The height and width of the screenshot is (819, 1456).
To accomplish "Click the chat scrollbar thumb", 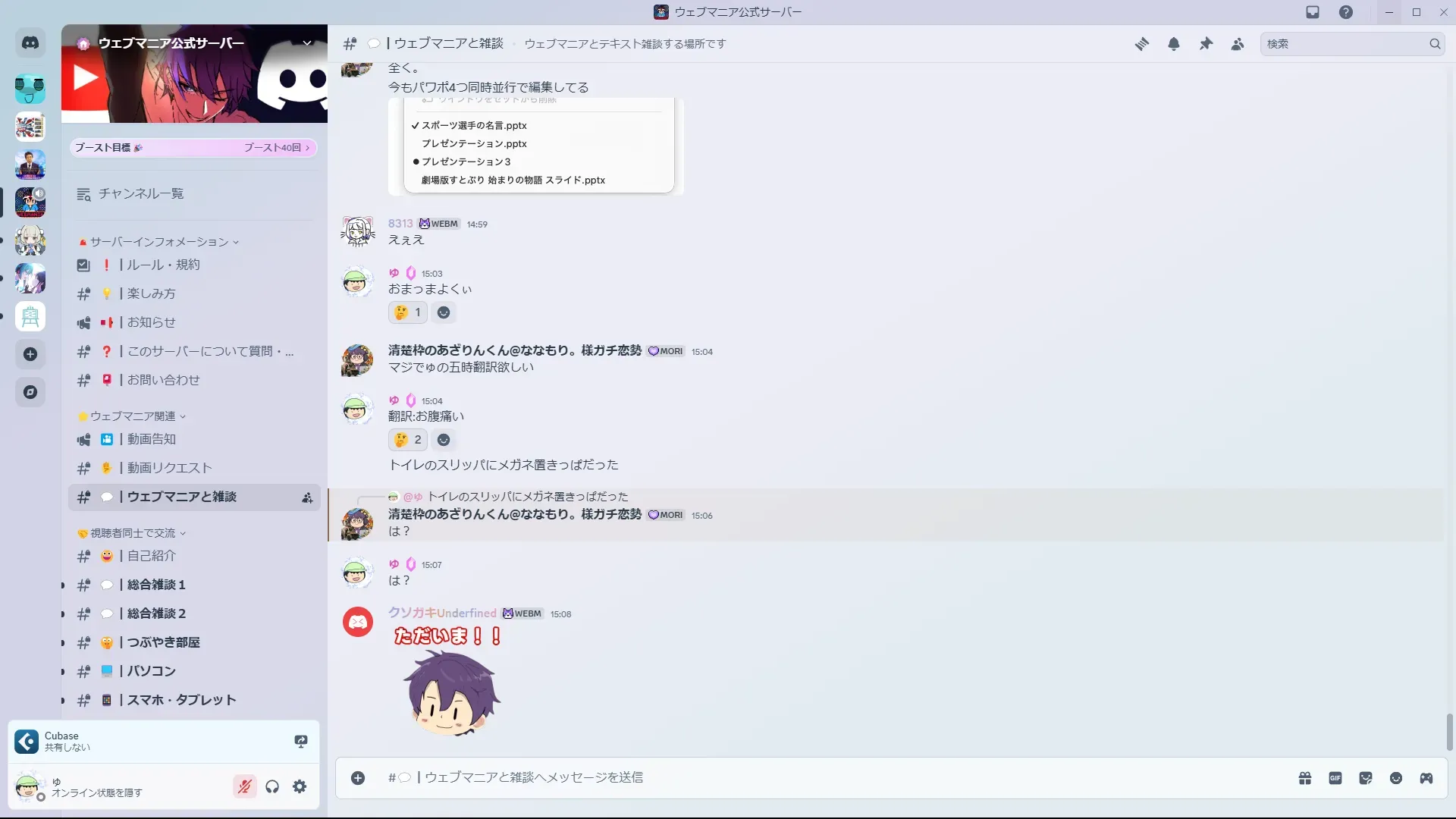I will (1450, 732).
